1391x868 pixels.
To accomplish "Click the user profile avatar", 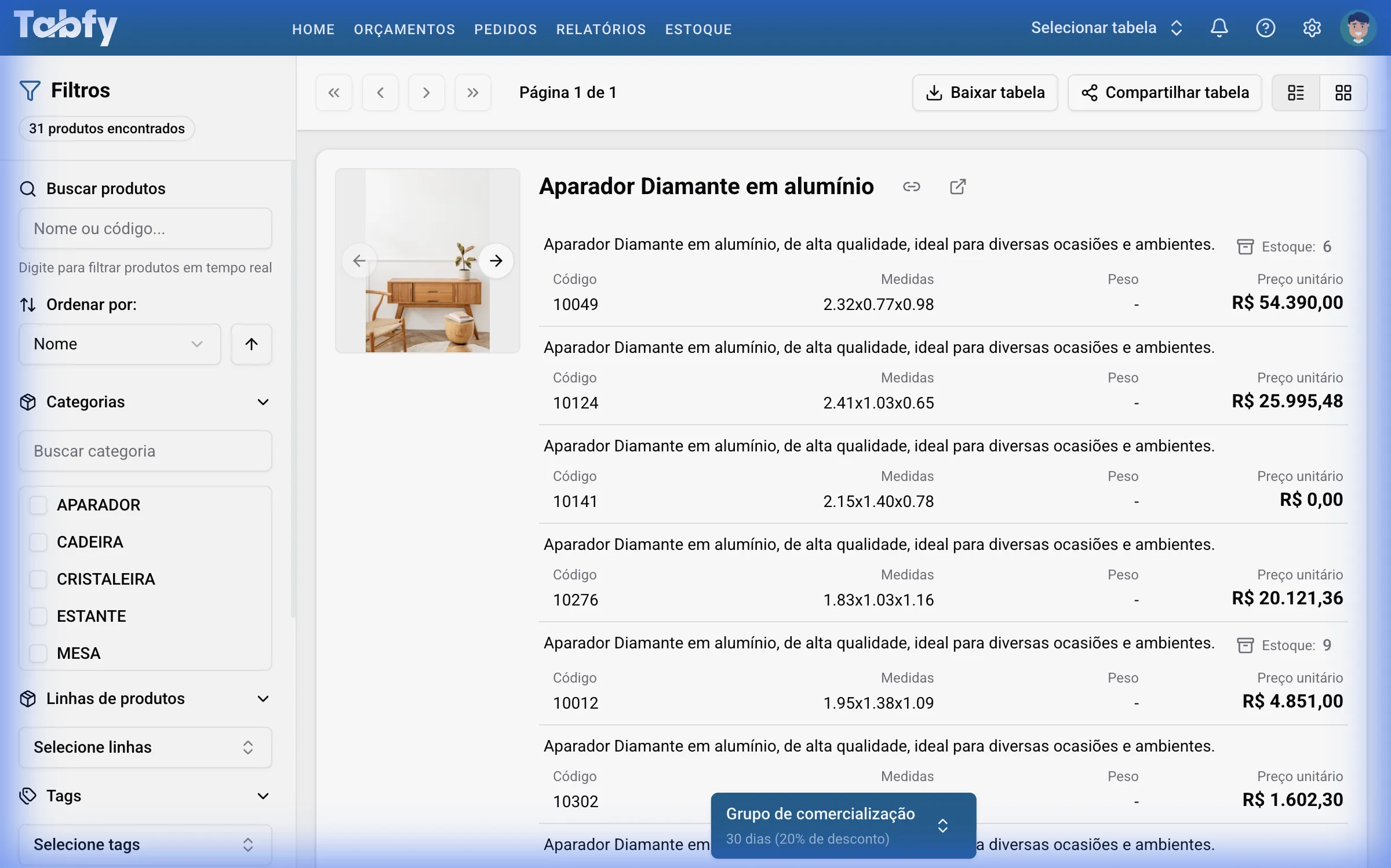I will point(1359,28).
